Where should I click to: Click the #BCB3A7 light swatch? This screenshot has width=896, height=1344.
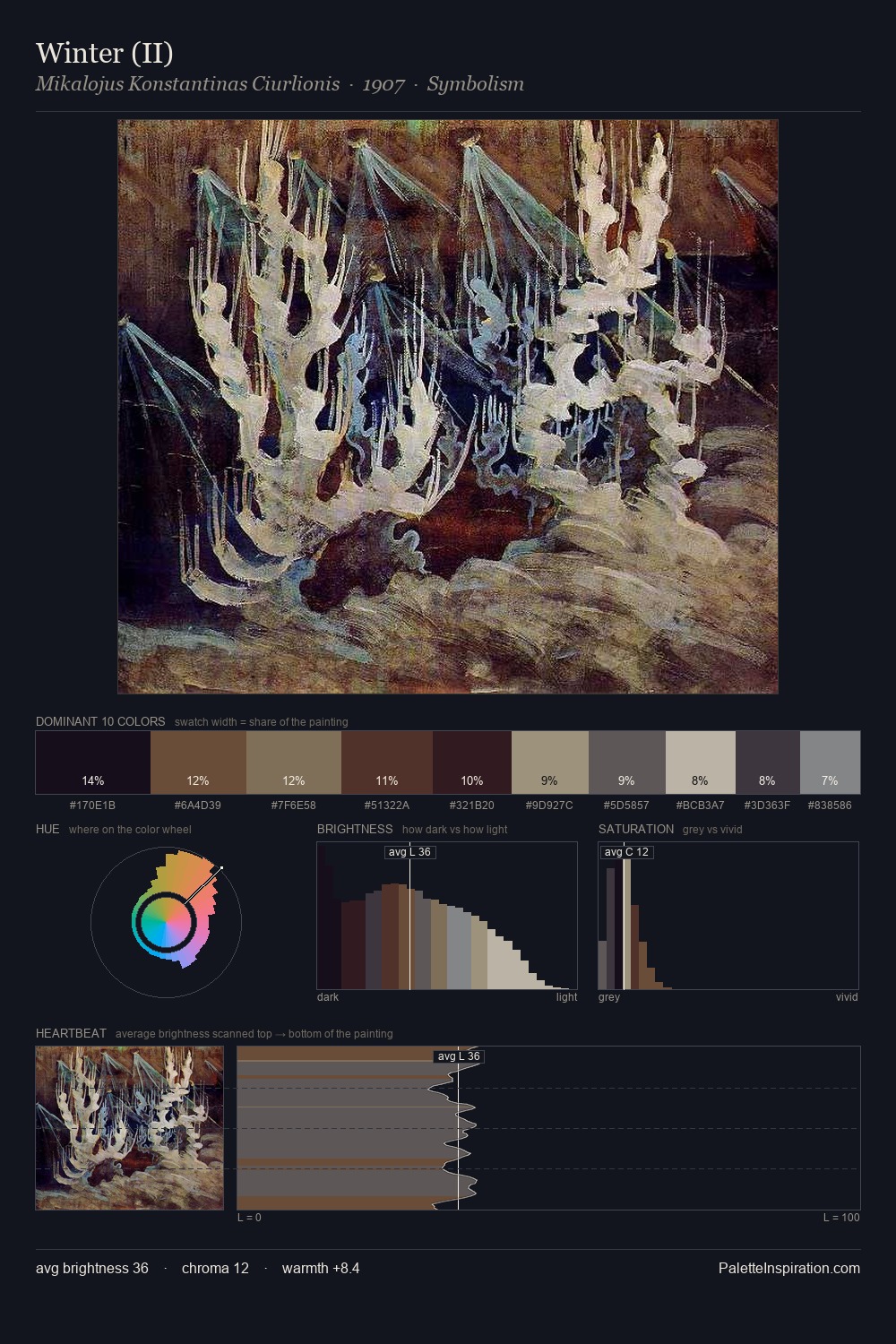pyautogui.click(x=701, y=762)
